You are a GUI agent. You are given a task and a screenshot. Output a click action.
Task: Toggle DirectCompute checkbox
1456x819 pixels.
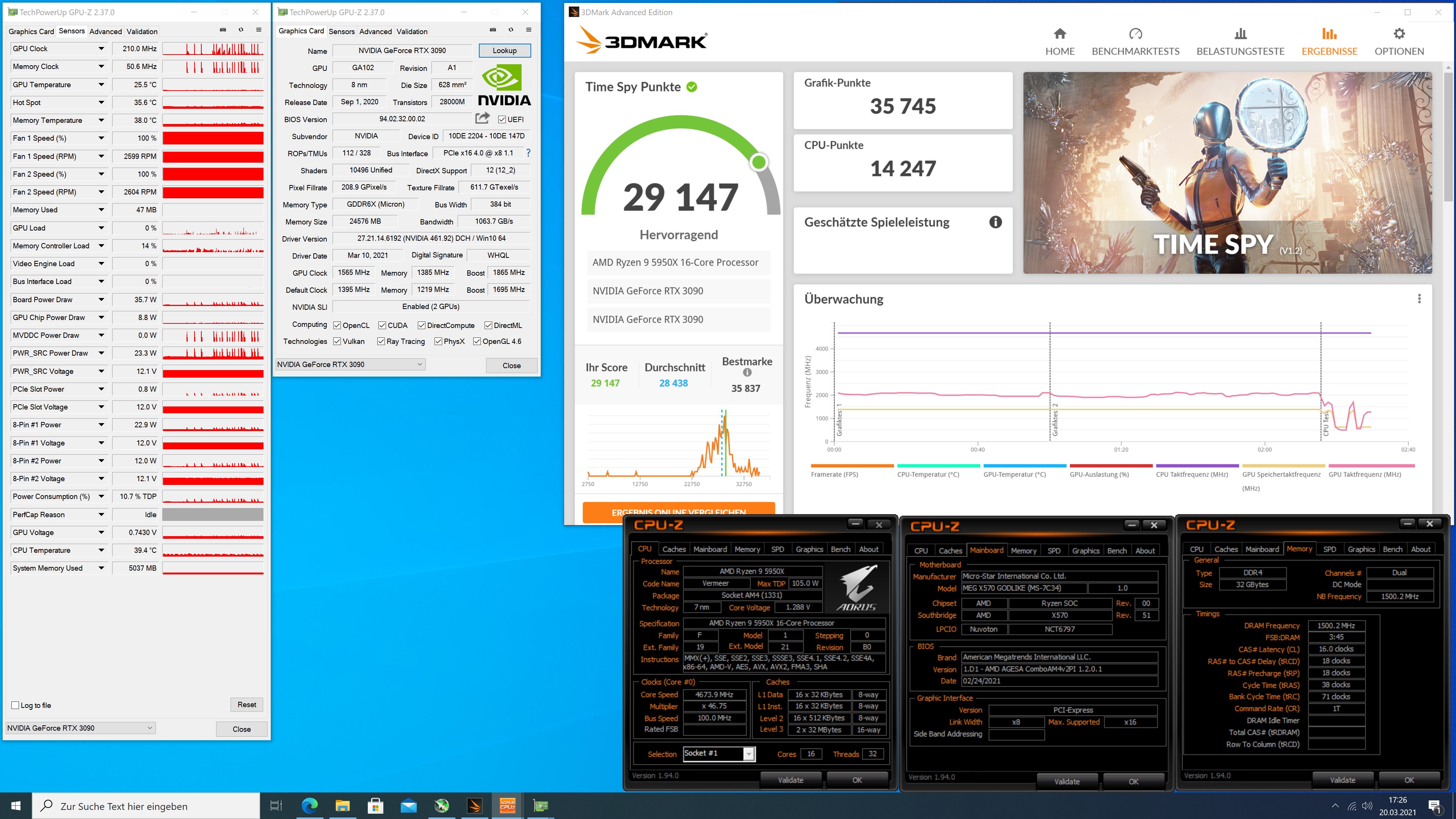pyautogui.click(x=422, y=325)
